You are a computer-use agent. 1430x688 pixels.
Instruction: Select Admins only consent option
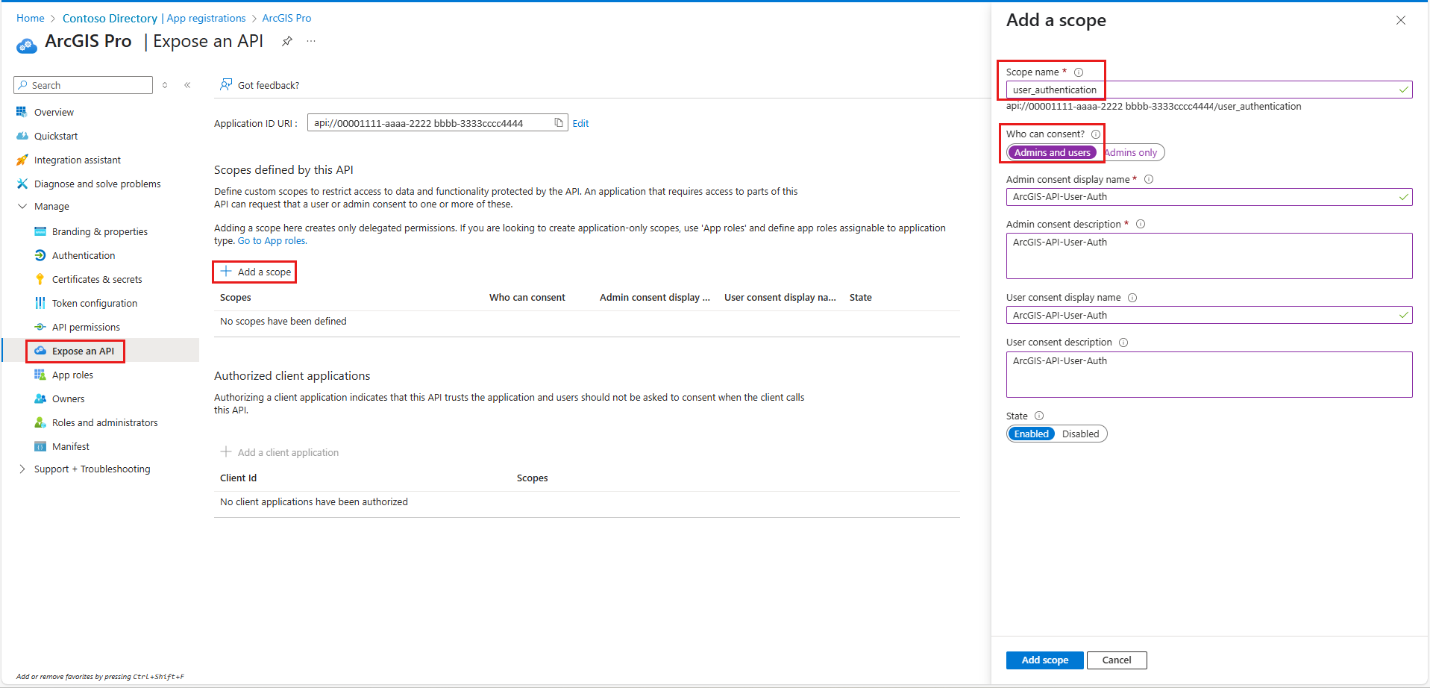pos(1131,153)
